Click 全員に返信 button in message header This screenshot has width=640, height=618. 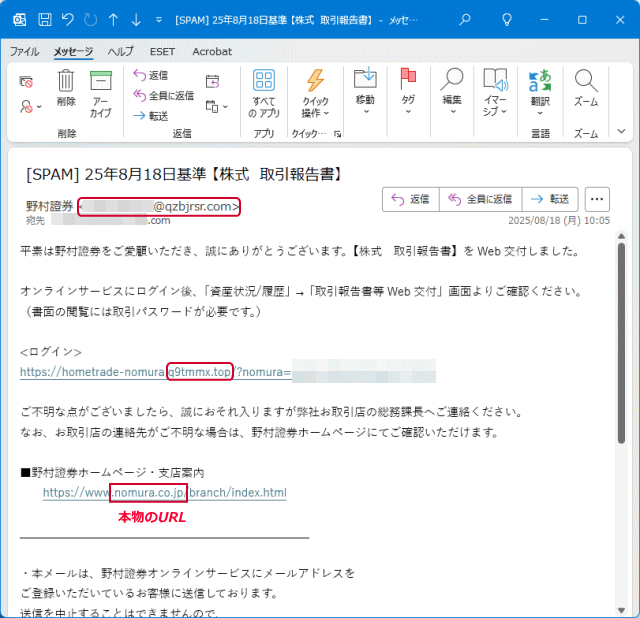pyautogui.click(x=480, y=199)
